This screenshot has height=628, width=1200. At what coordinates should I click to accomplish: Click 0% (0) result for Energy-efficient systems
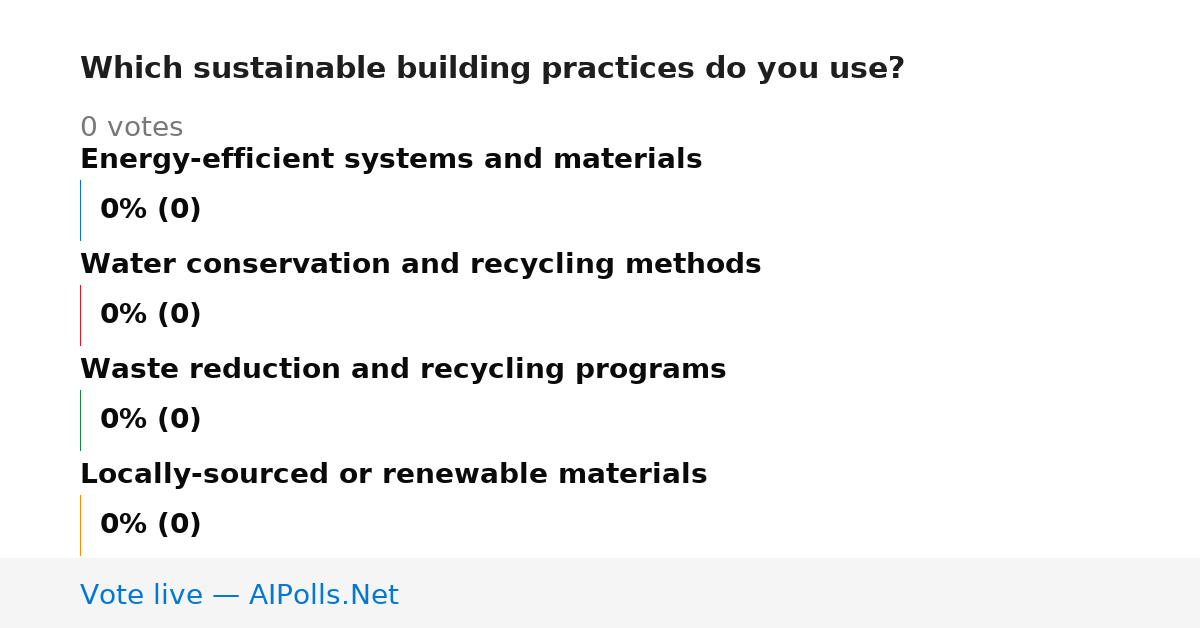pyautogui.click(x=151, y=210)
